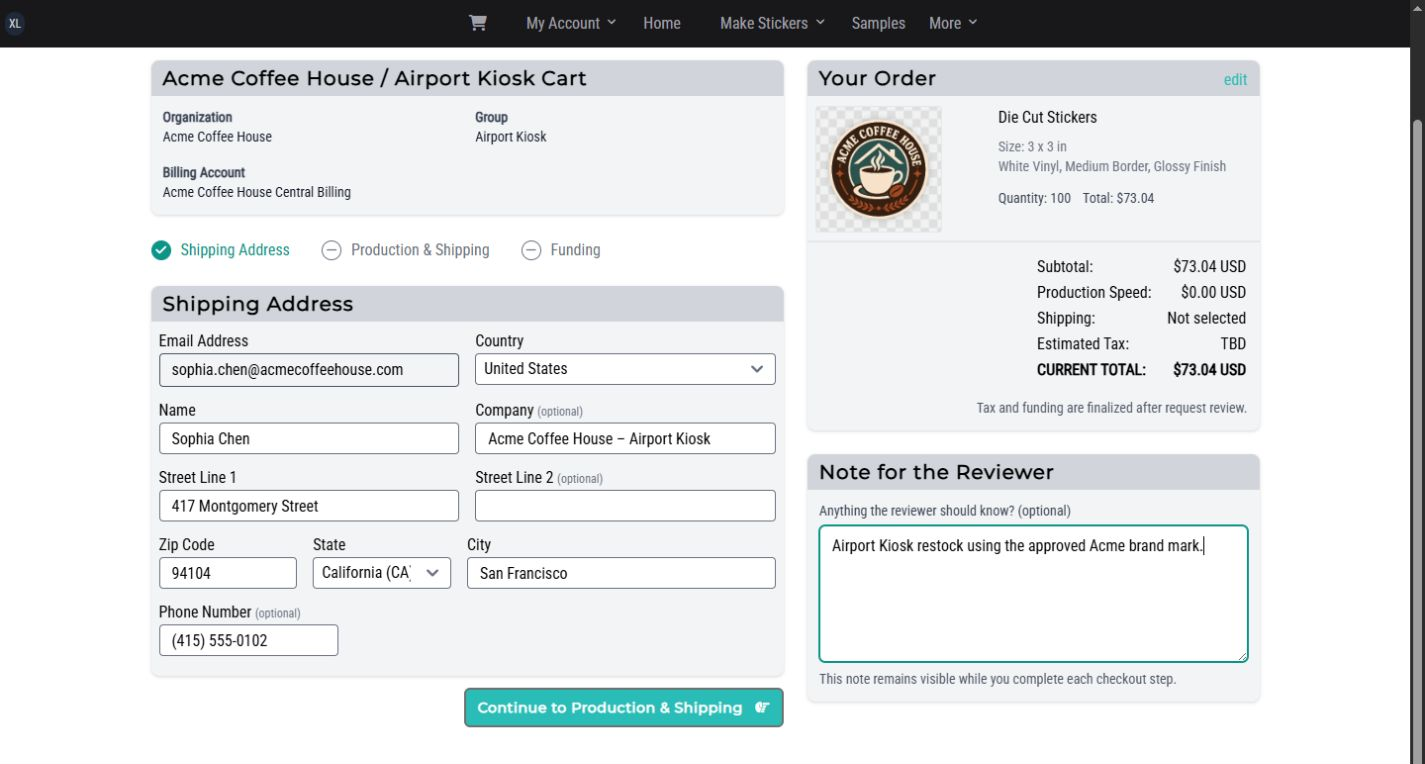
Task: Click the 'Size: 3 x 3 in' text
Action: pos(1032,146)
